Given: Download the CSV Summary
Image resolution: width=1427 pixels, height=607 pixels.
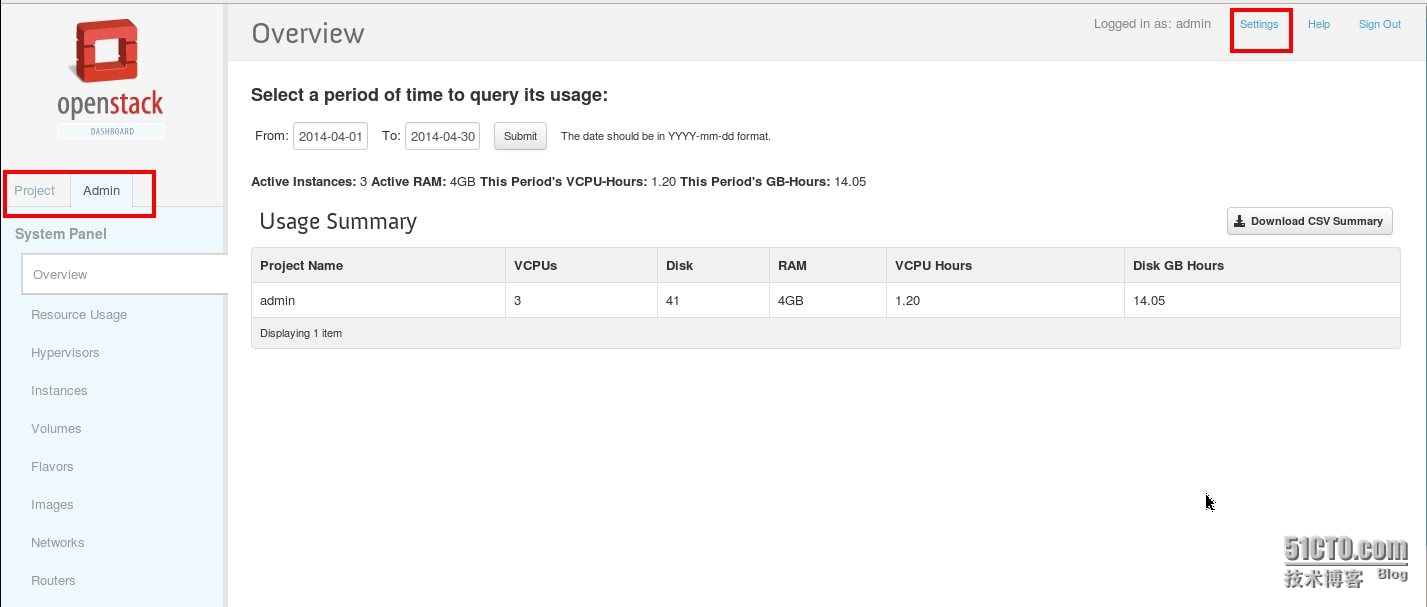Looking at the screenshot, I should [1310, 221].
